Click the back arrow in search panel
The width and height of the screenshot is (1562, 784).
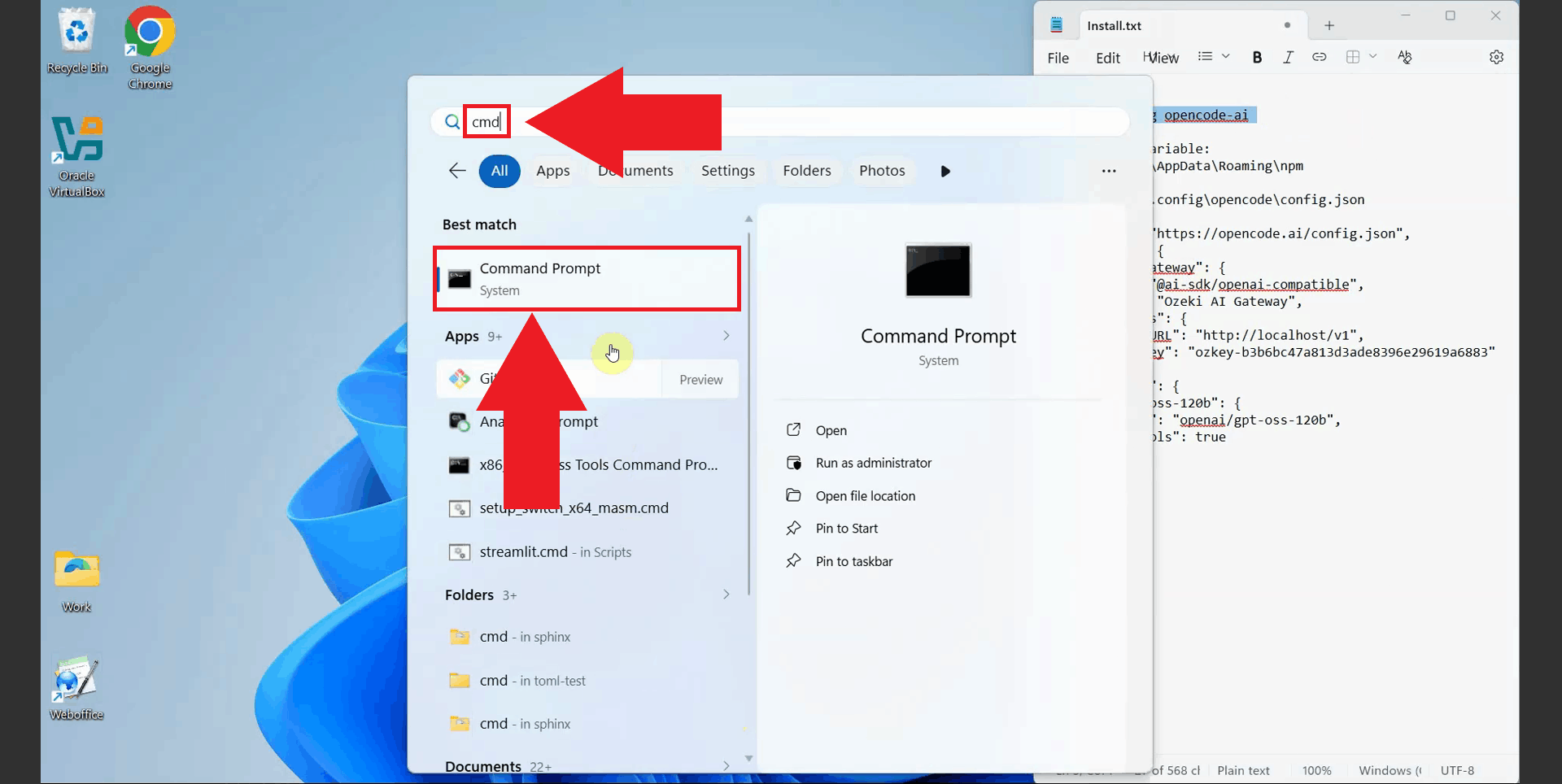click(457, 171)
